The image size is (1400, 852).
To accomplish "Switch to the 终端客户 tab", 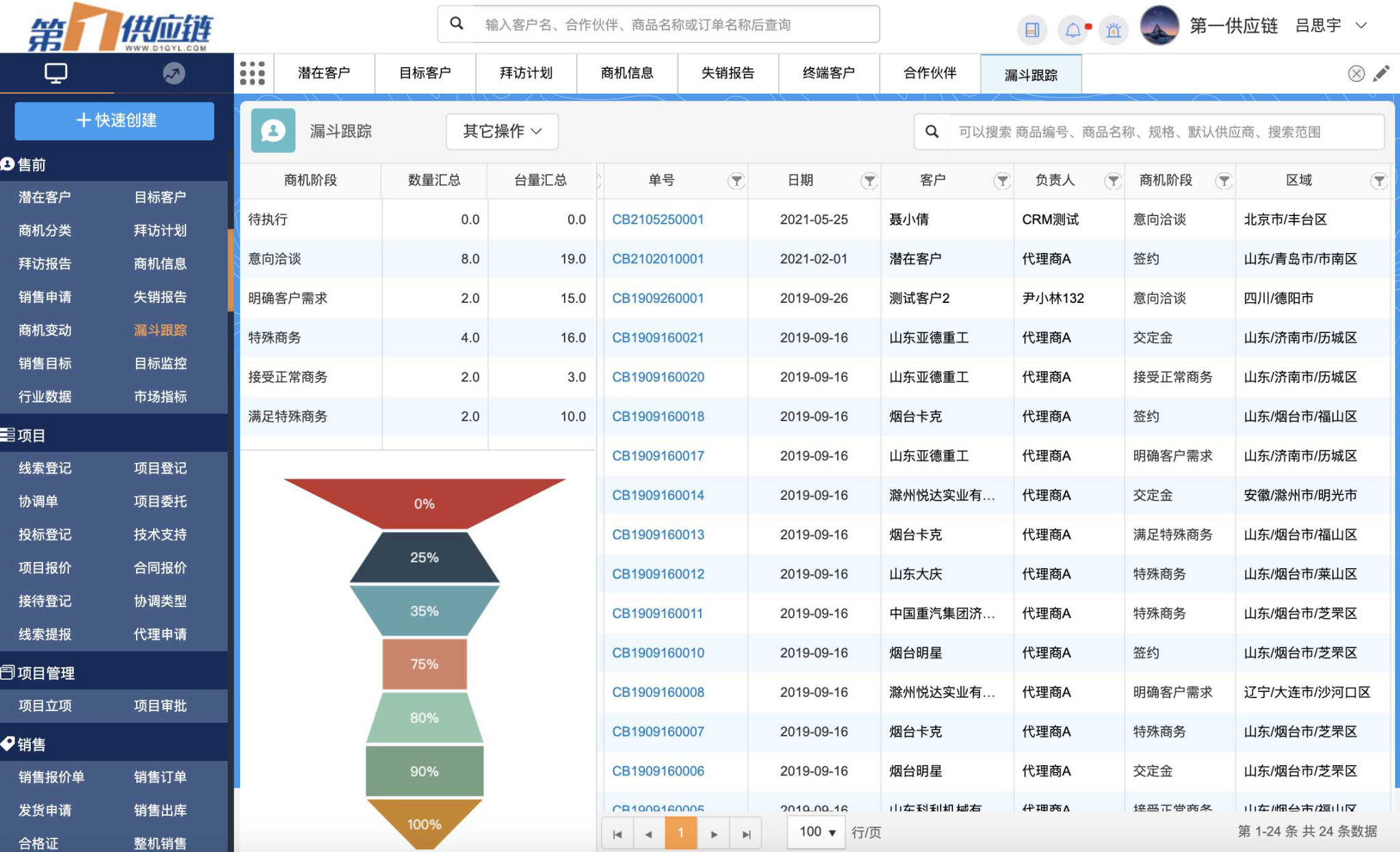I will pos(829,73).
